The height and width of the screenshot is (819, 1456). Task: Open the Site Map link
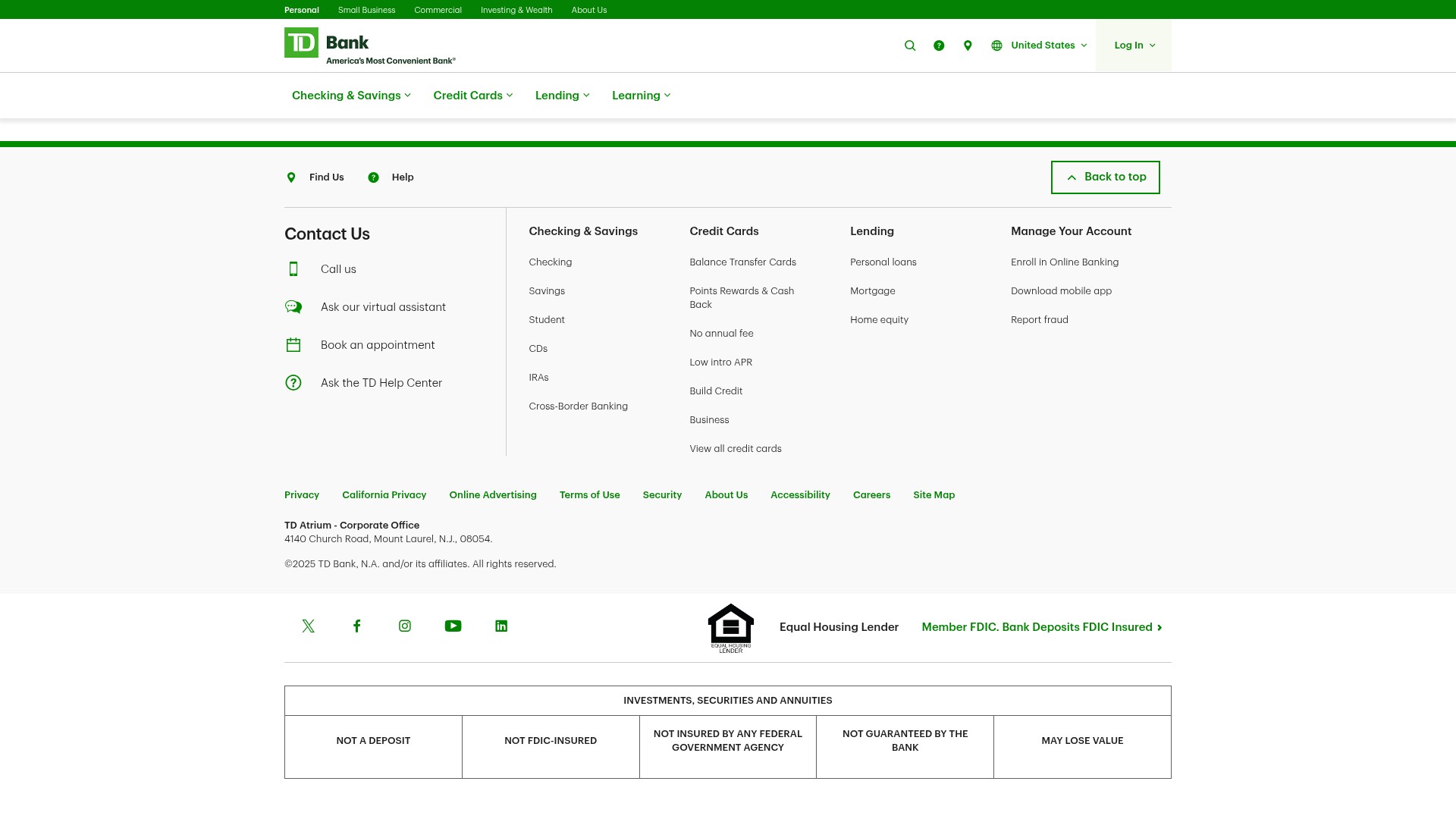coord(934,495)
